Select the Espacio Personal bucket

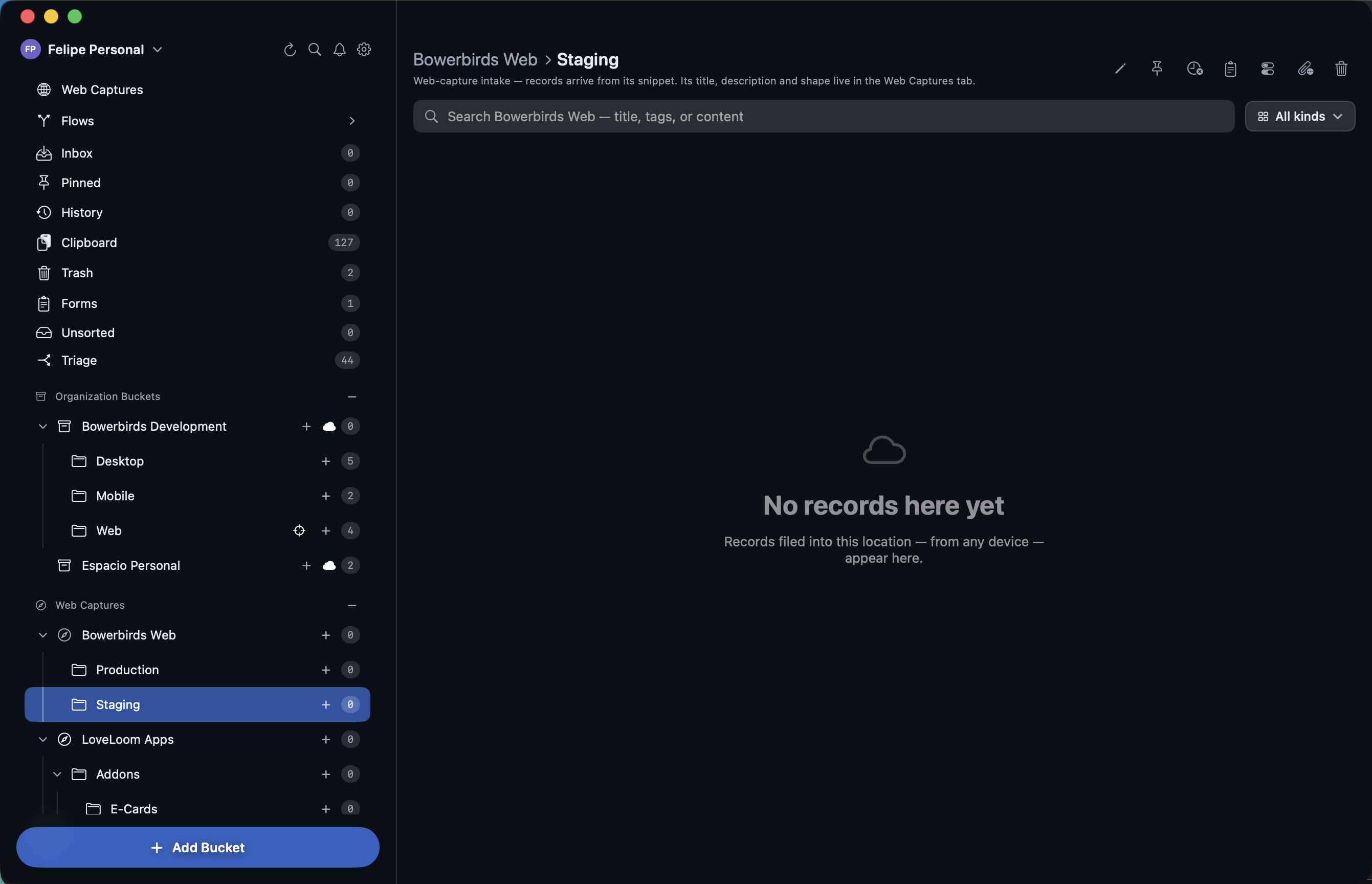tap(197, 565)
